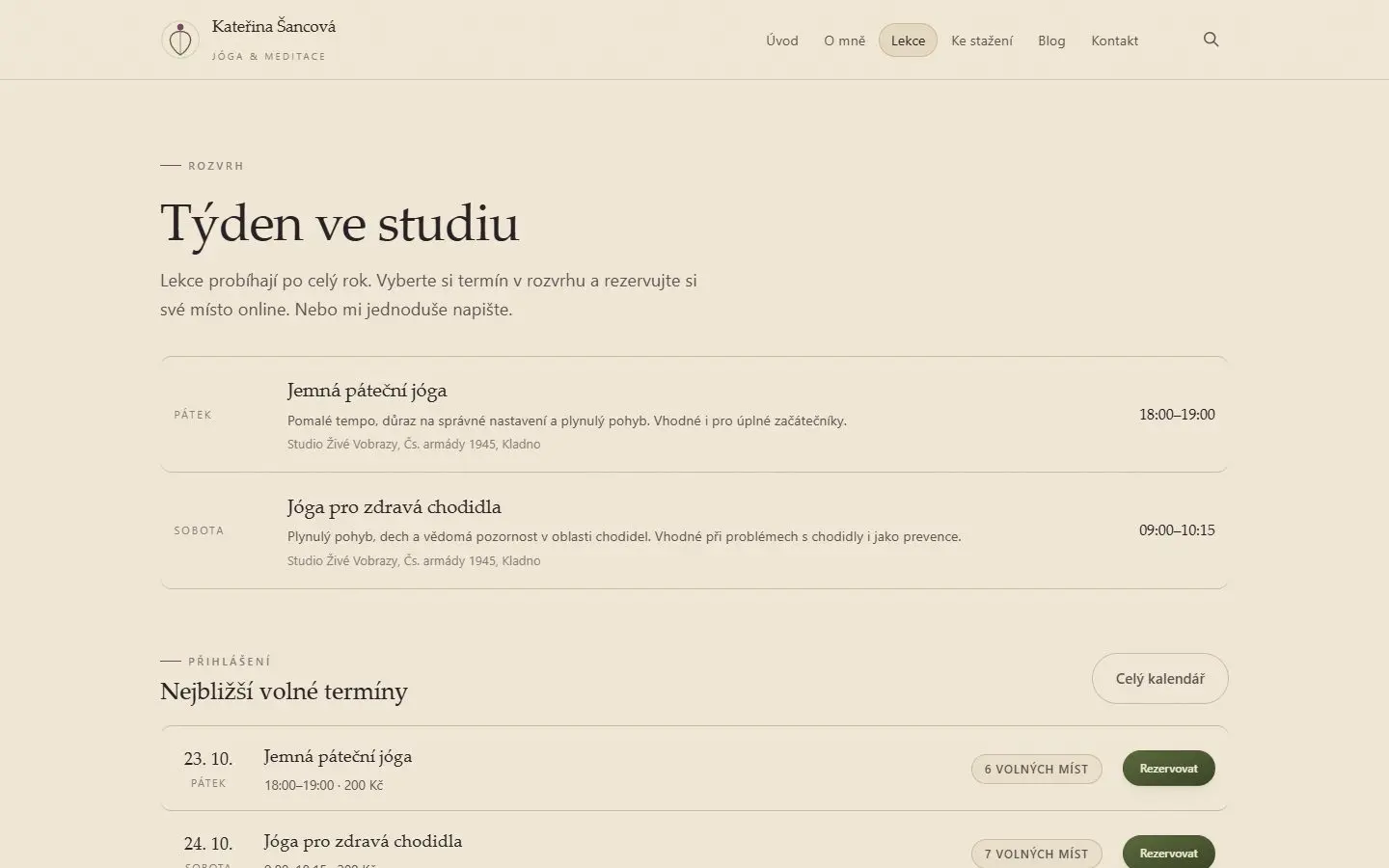Click the 18:00–19:00 time in schedule
Screen dimensions: 1389x868
[x=1177, y=415]
